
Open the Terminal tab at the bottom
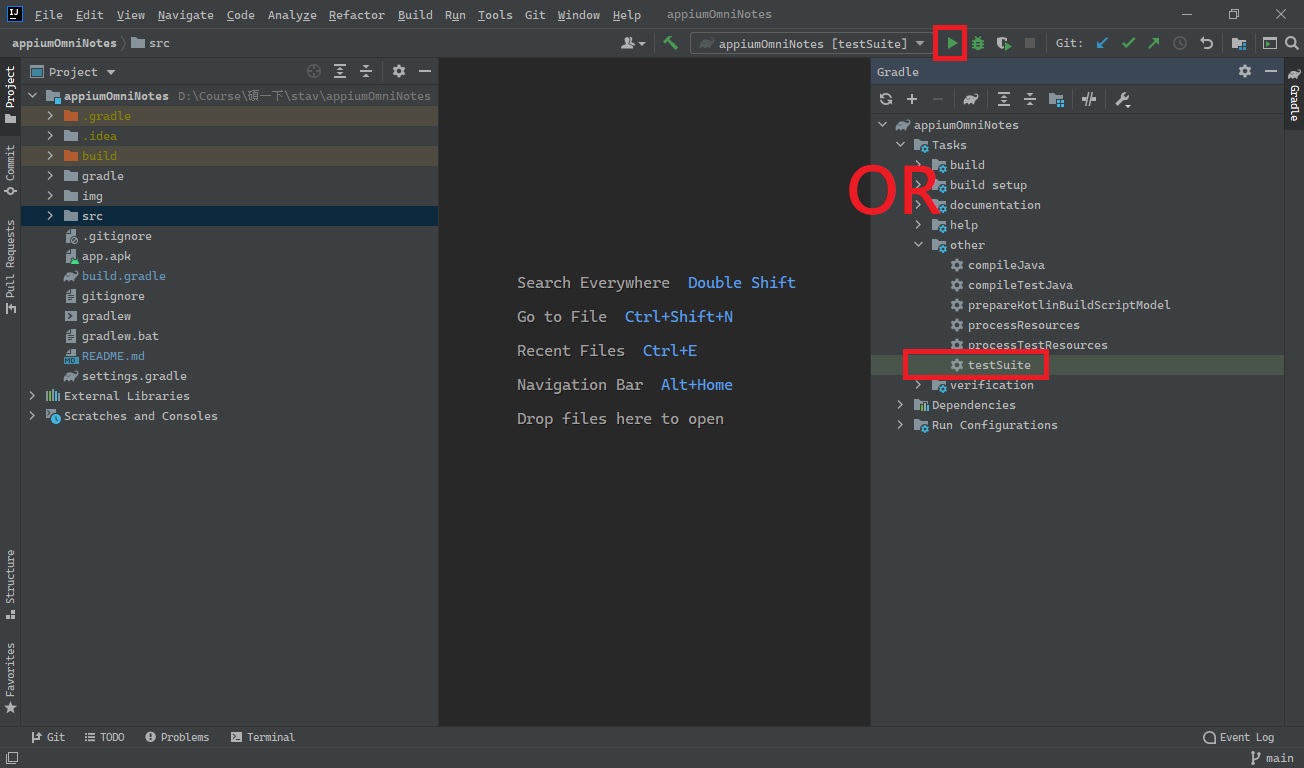click(262, 737)
